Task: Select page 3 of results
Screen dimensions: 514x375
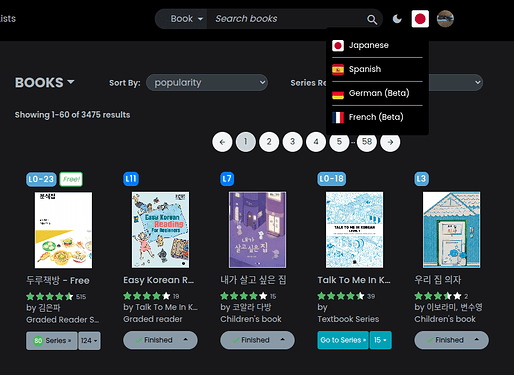Action: pos(292,142)
